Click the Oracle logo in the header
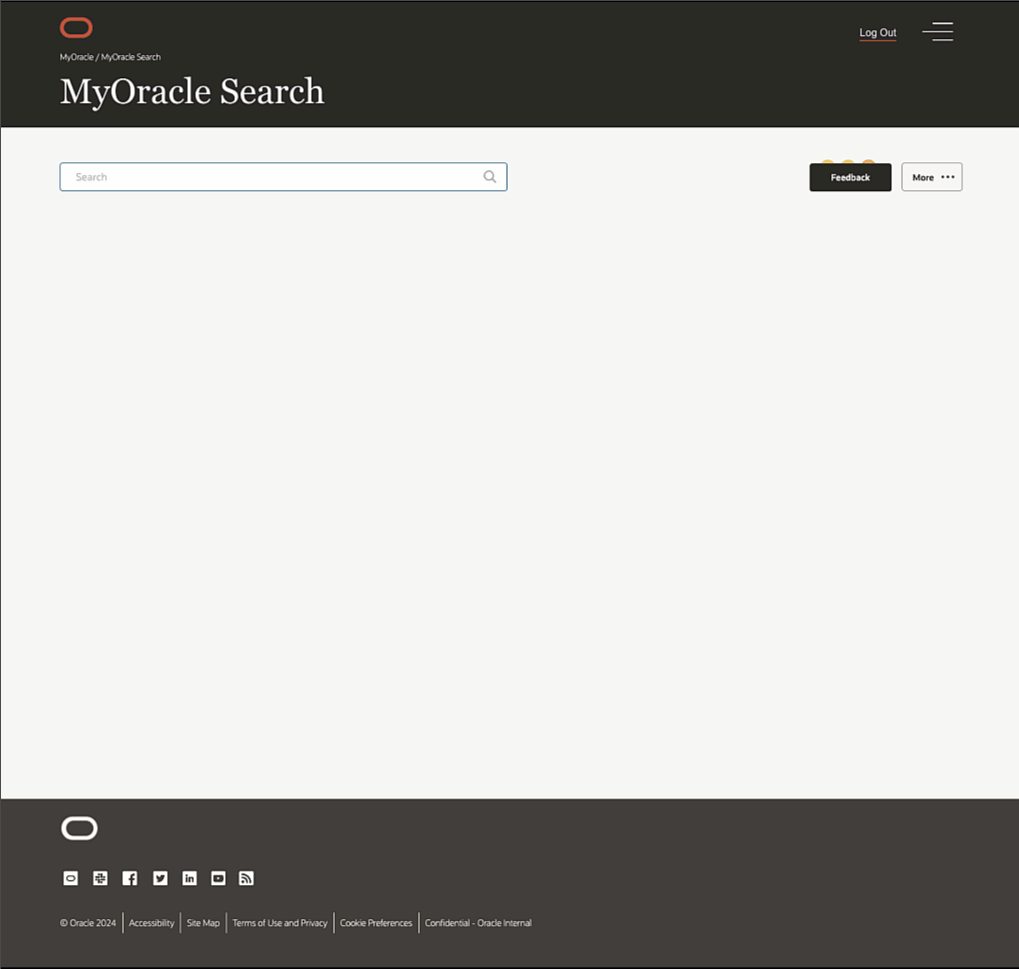Screen dimensions: 1019x969 [75, 27]
